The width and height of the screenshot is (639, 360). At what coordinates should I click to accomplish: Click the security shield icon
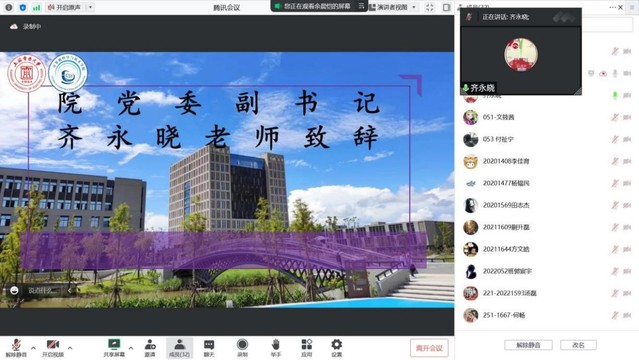click(x=22, y=7)
